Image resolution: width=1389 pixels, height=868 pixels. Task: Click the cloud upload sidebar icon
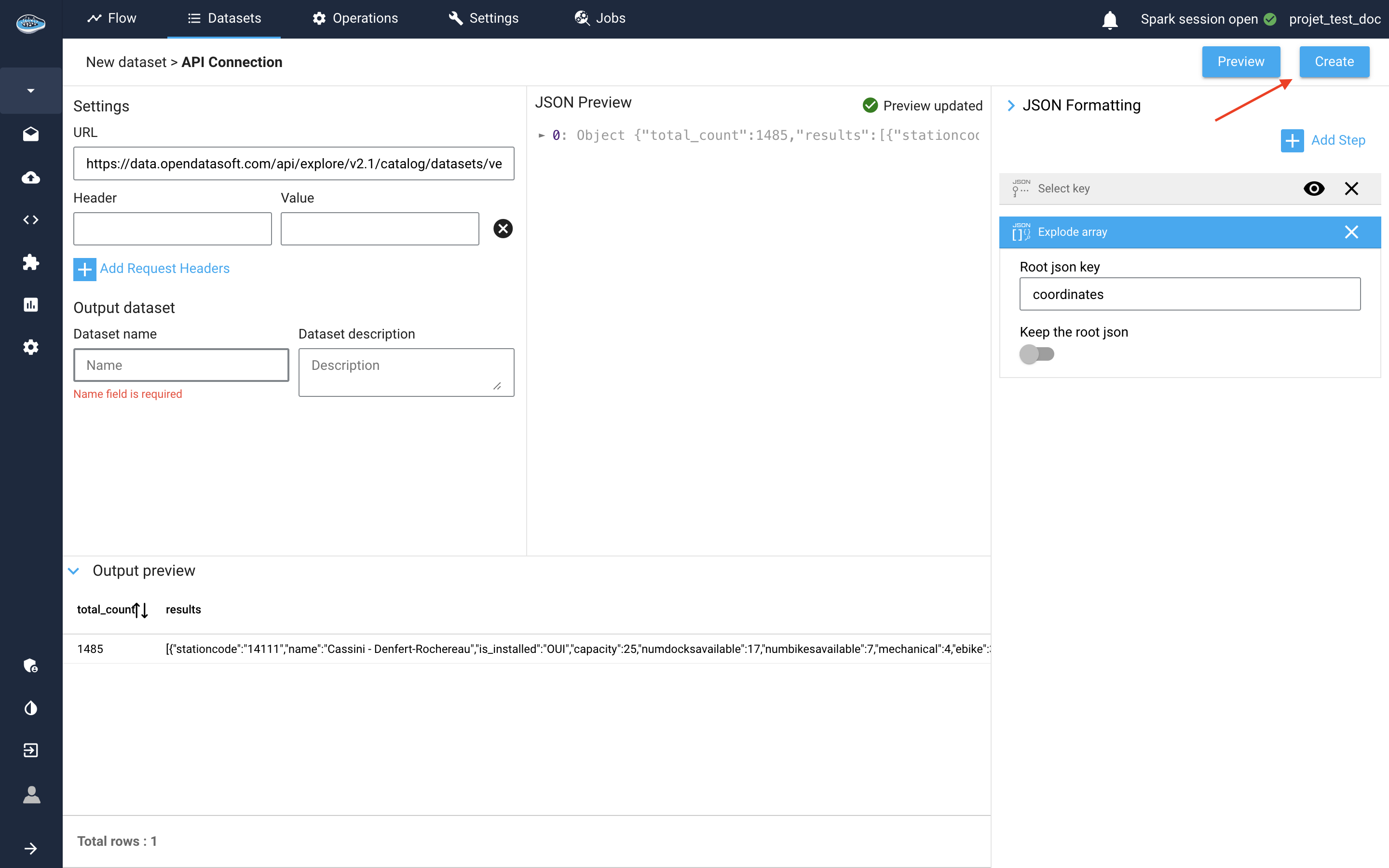(x=31, y=177)
